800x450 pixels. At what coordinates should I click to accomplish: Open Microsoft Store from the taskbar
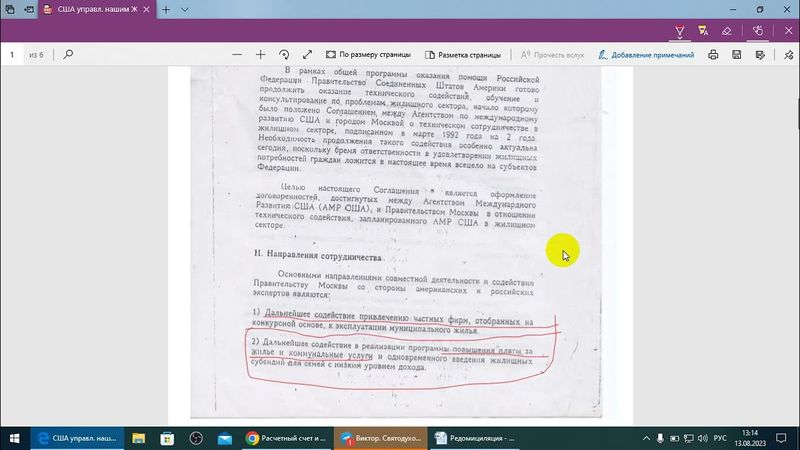[x=167, y=438]
